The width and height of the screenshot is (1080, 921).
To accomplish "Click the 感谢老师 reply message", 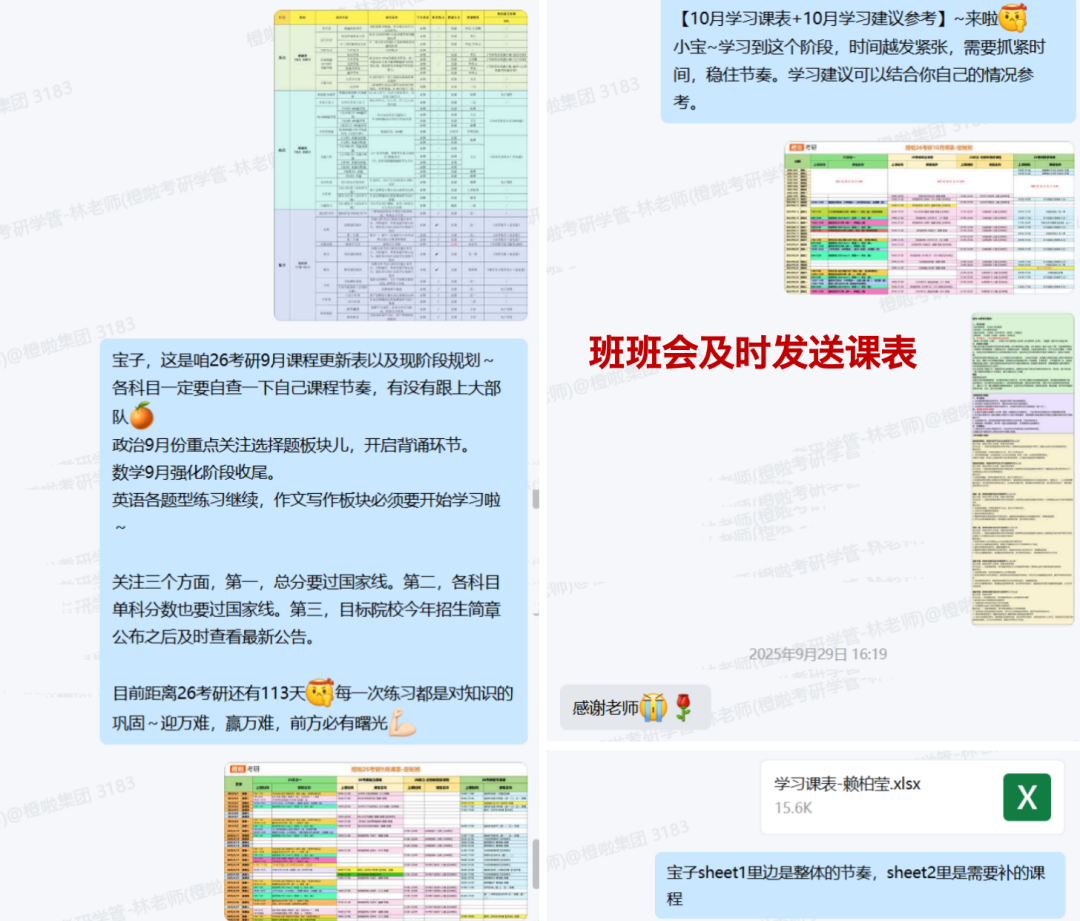I will point(634,707).
